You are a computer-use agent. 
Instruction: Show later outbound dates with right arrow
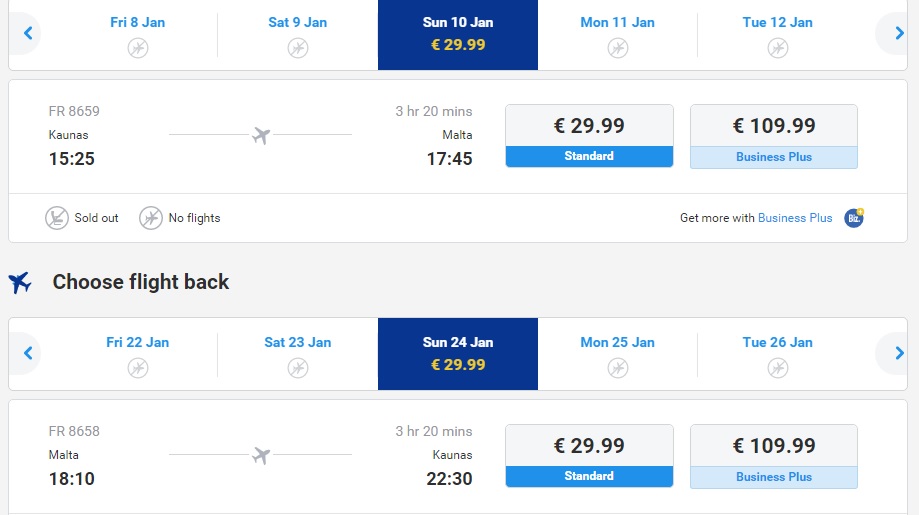(x=898, y=33)
